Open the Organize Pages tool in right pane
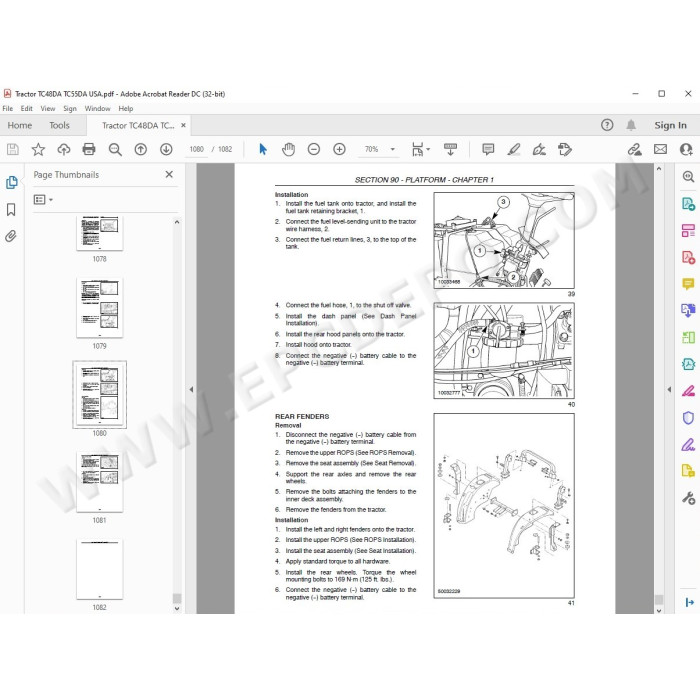 (688, 230)
